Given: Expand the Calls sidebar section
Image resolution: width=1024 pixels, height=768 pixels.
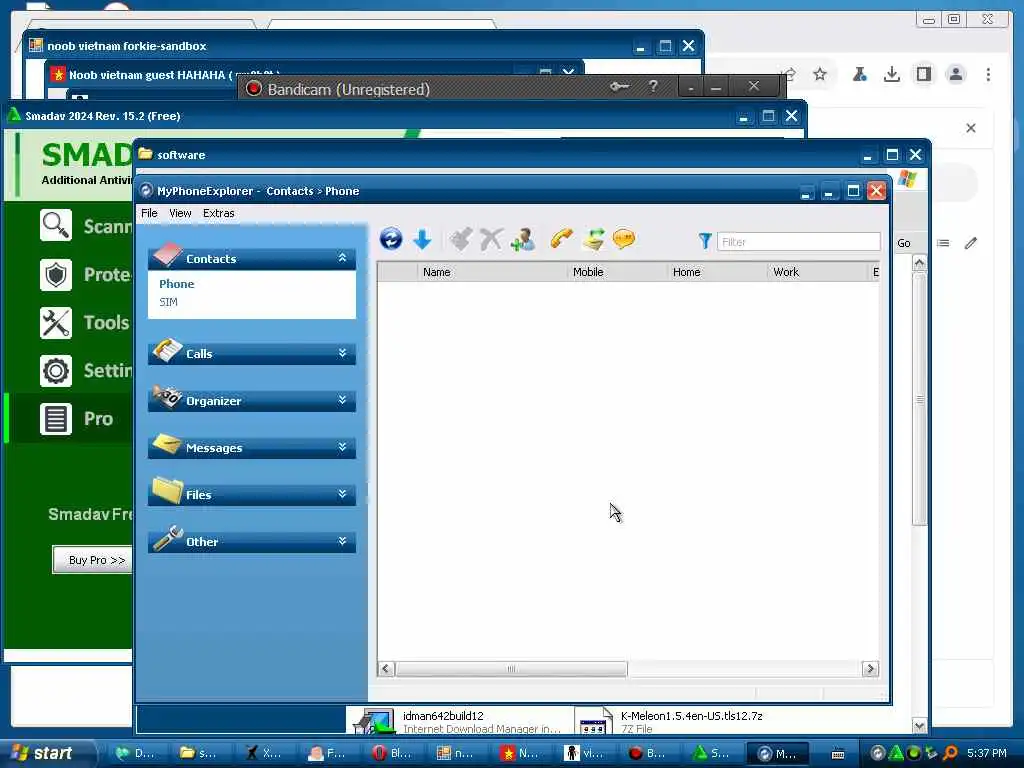Looking at the screenshot, I should pos(342,353).
